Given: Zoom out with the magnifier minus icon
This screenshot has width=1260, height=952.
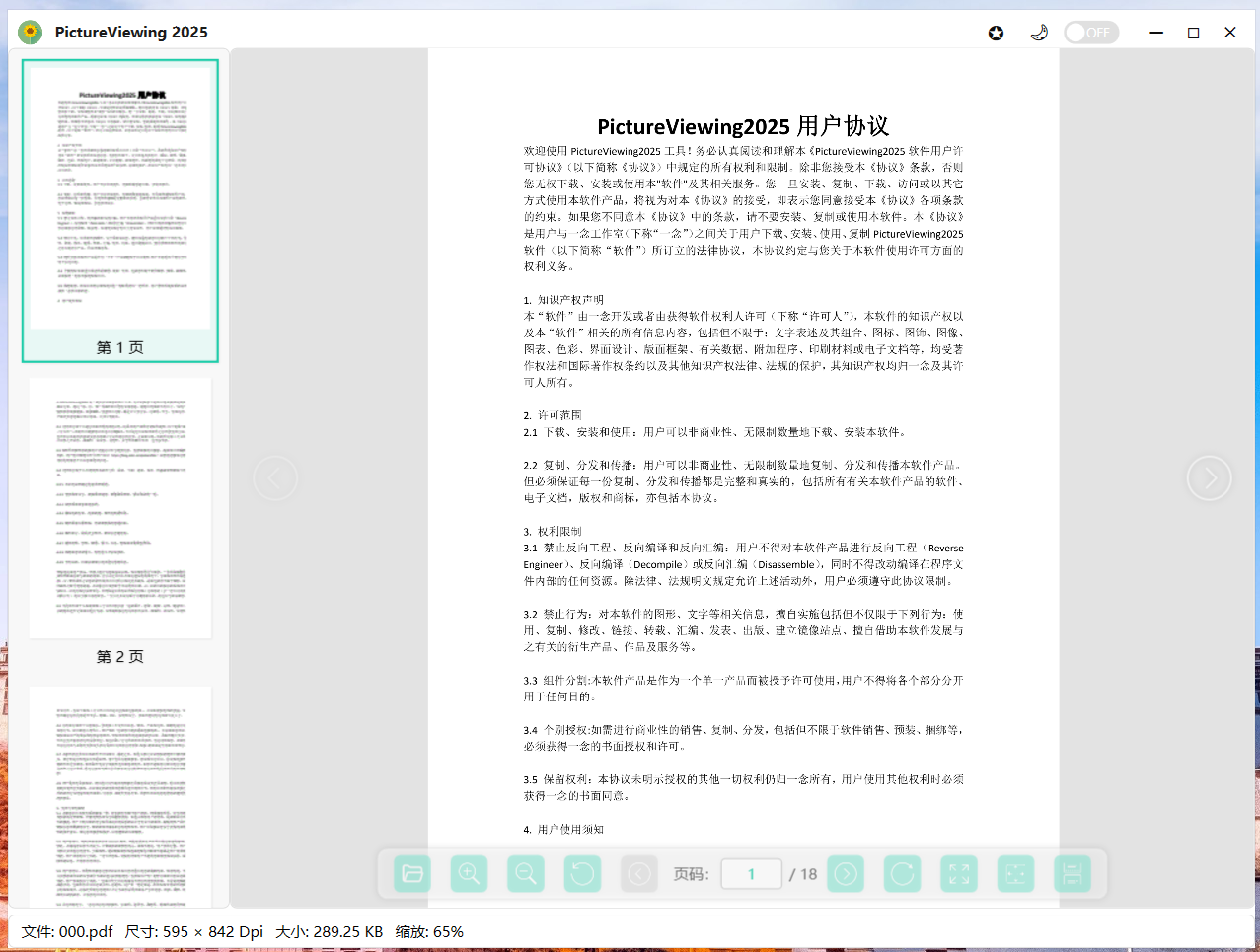Looking at the screenshot, I should point(526,873).
